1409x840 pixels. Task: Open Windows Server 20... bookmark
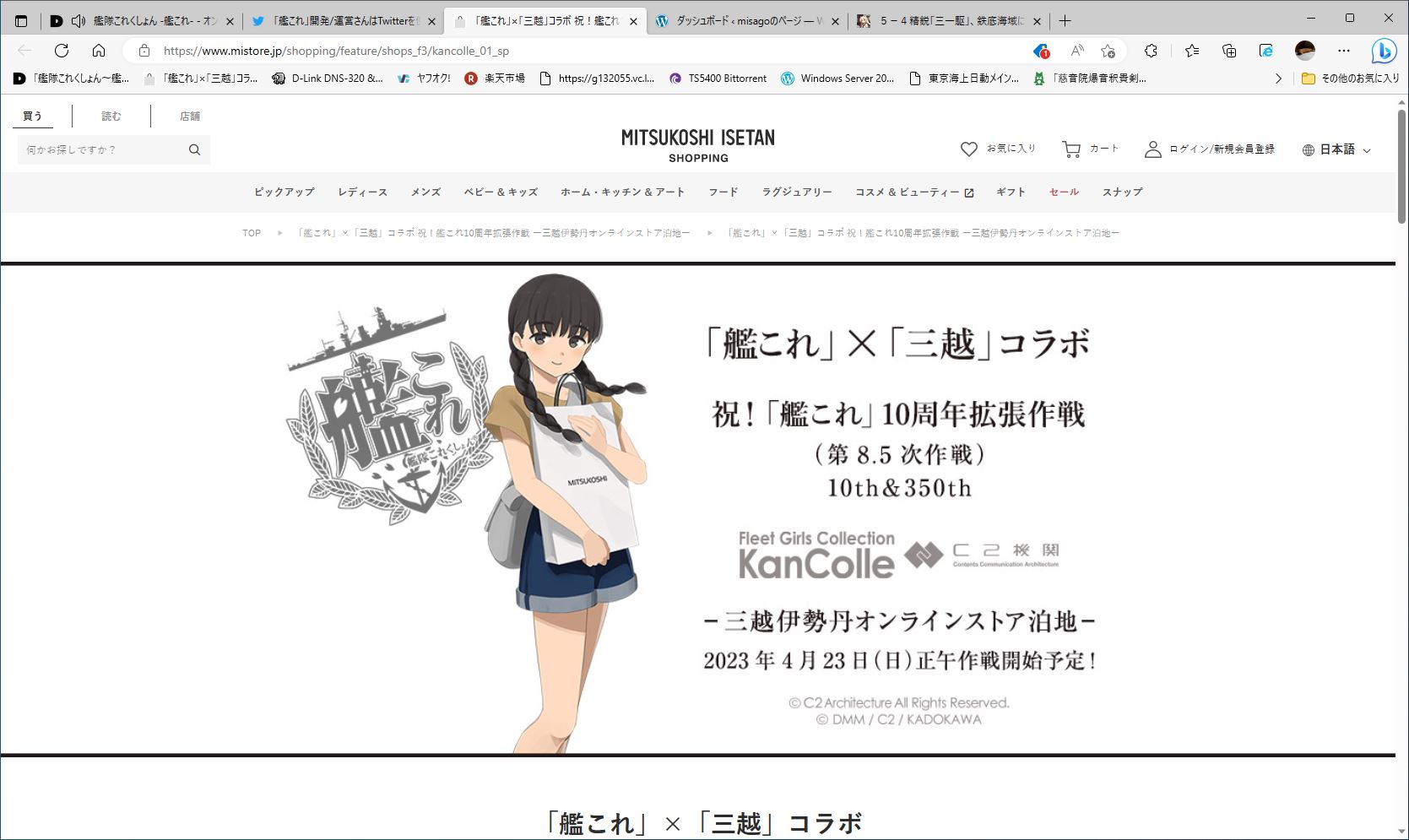837,79
